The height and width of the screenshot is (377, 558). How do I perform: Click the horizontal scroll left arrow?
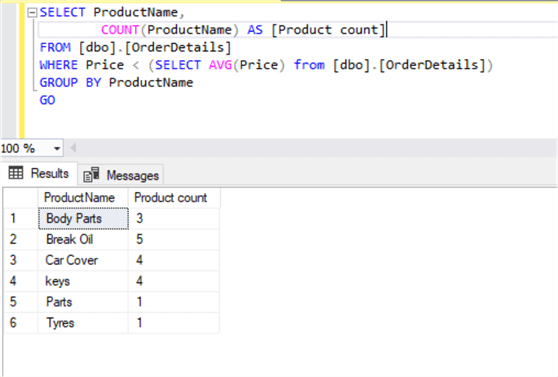coord(73,148)
